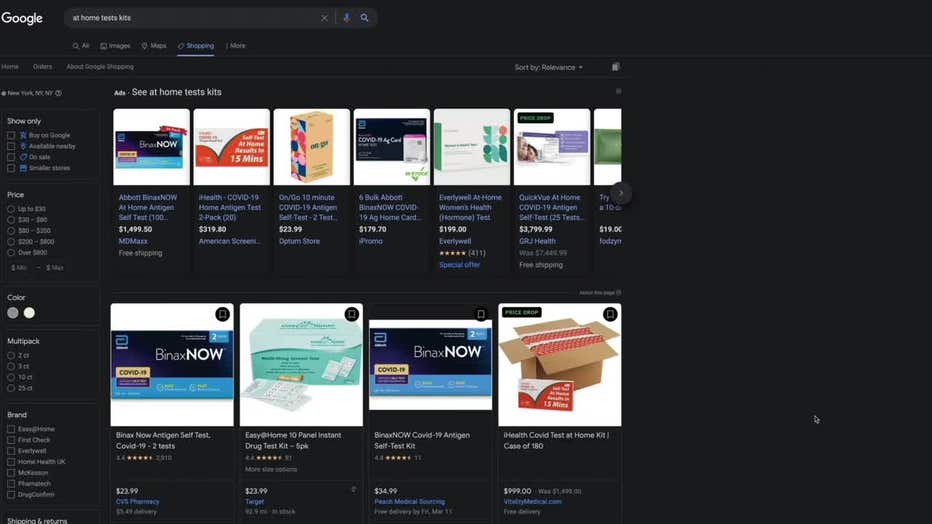Viewport: 932px width, 524px height.
Task: Check the Easy@Home brand filter
Action: tap(11, 429)
